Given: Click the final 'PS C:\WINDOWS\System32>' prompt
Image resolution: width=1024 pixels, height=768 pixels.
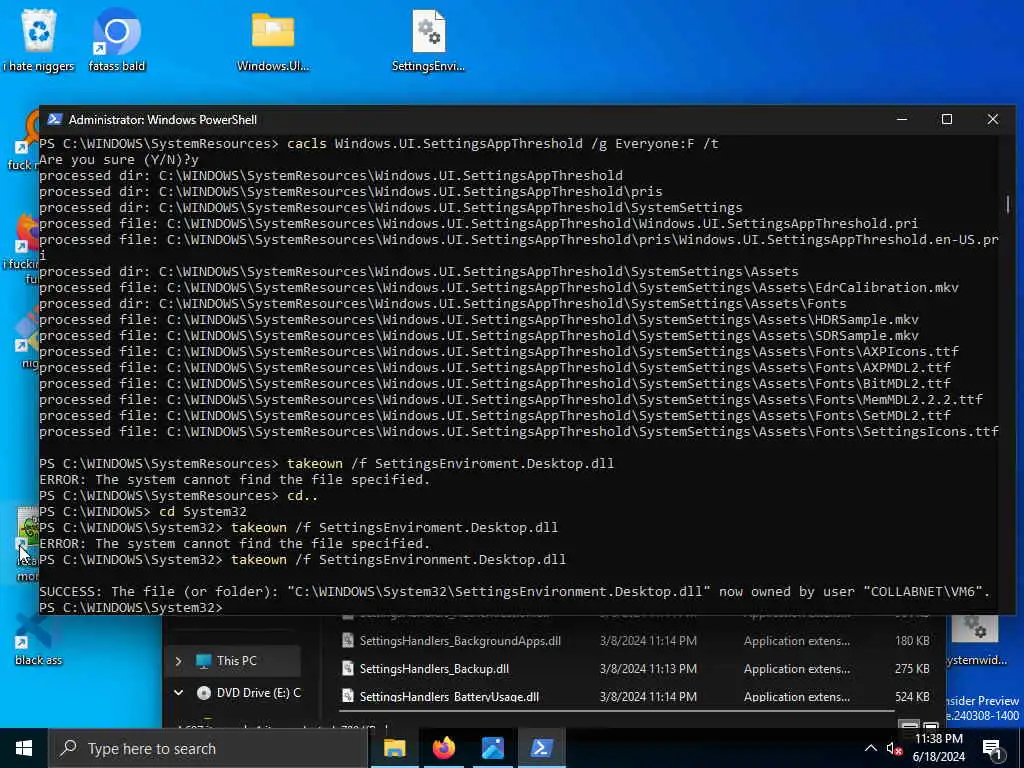Looking at the screenshot, I should point(131,608).
